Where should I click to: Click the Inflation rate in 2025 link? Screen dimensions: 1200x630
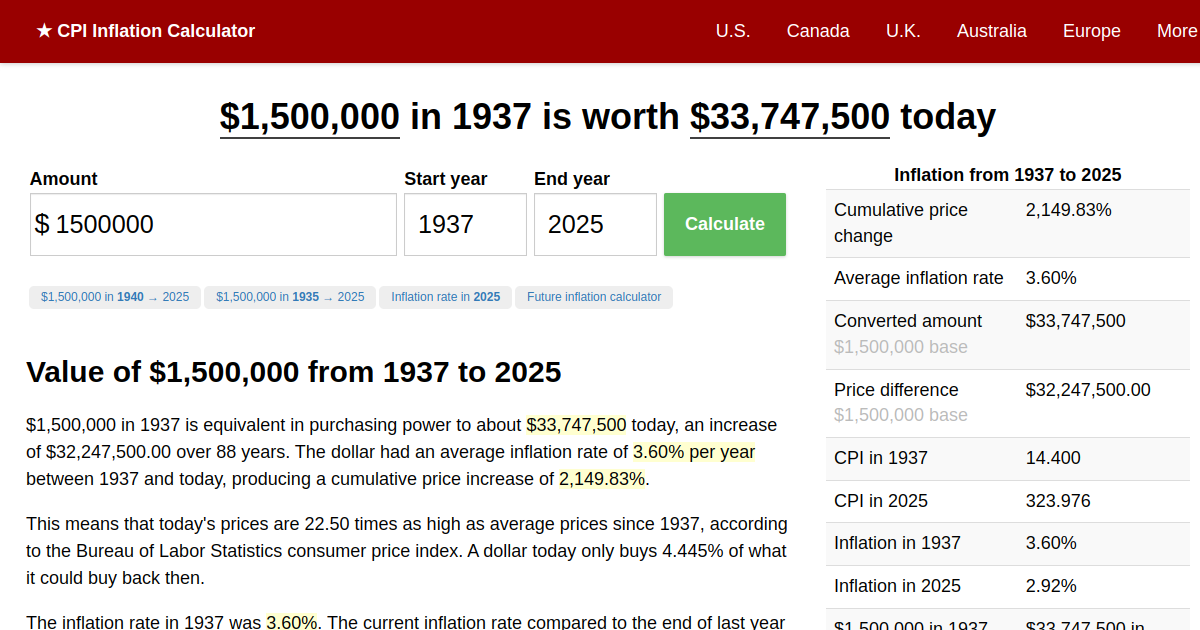[x=445, y=297]
